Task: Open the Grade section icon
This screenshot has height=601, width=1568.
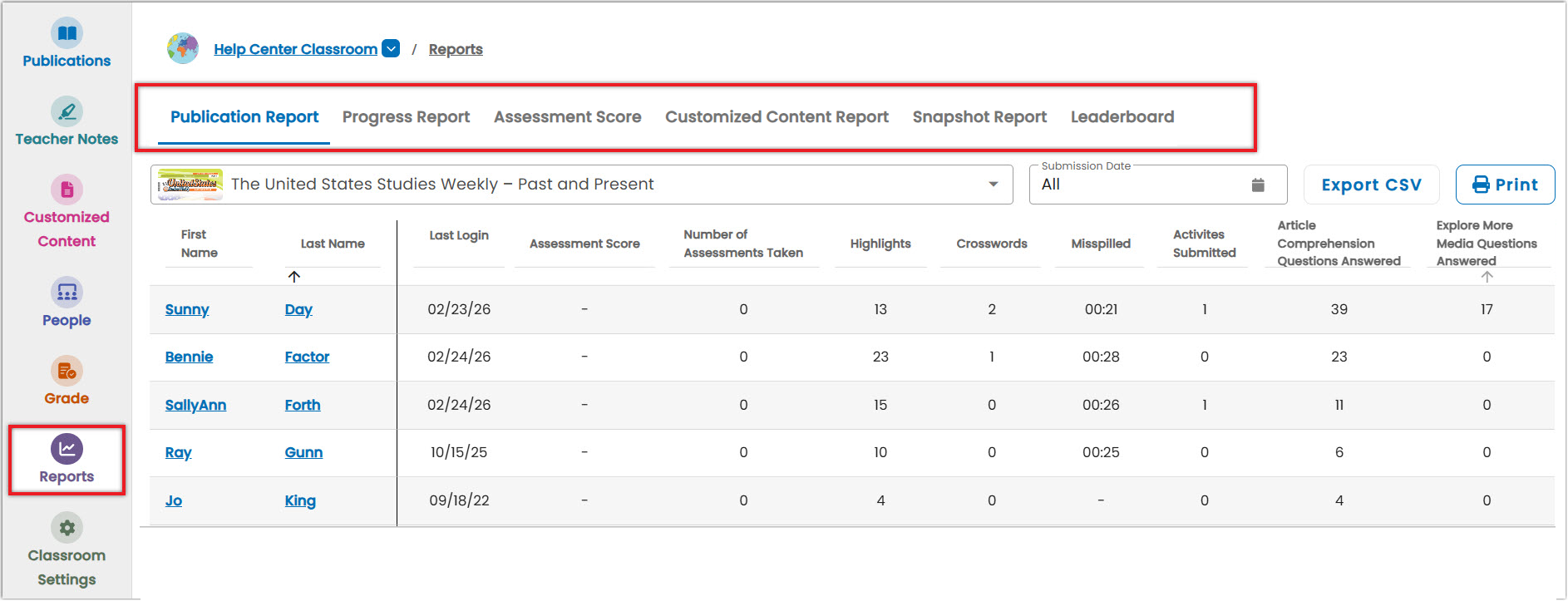Action: (67, 371)
